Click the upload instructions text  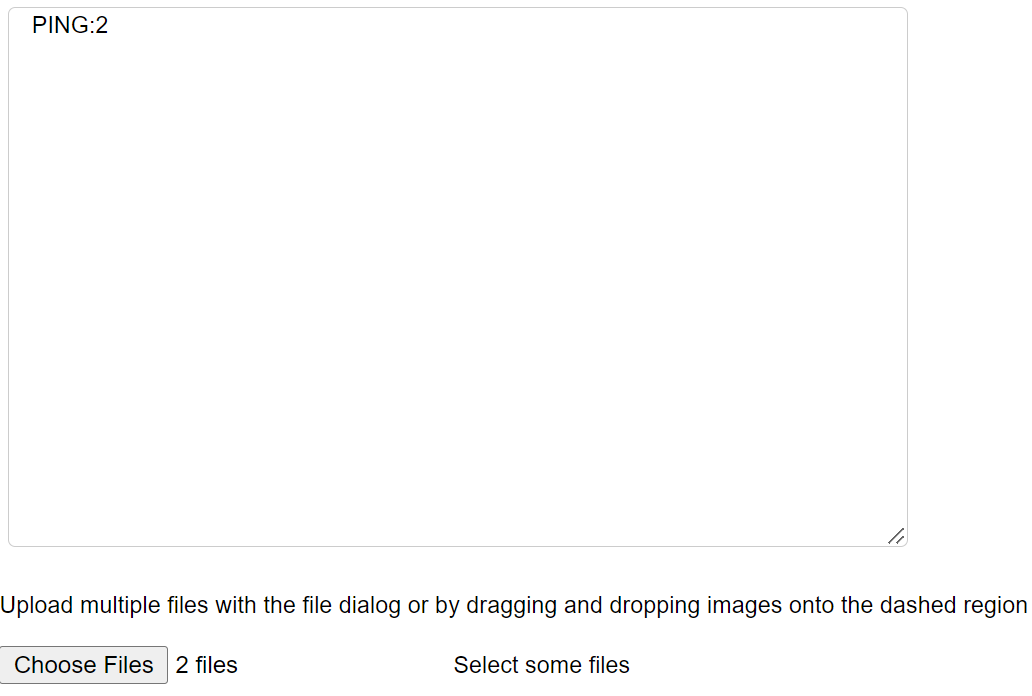pyautogui.click(x=515, y=605)
